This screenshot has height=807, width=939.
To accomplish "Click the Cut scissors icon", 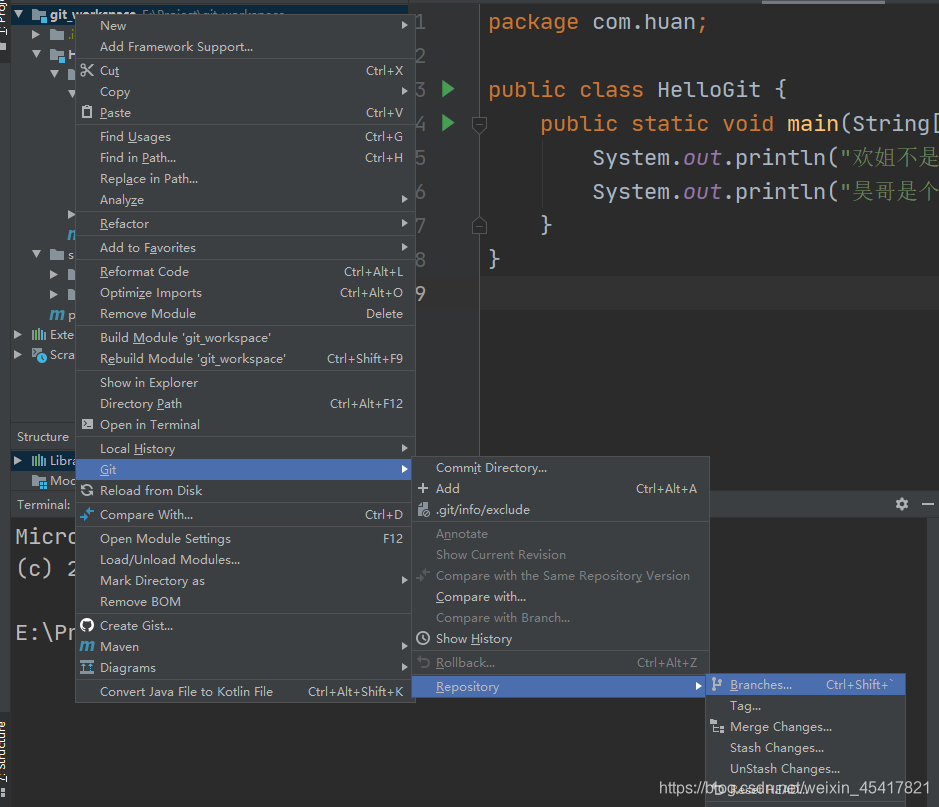I will 87,71.
